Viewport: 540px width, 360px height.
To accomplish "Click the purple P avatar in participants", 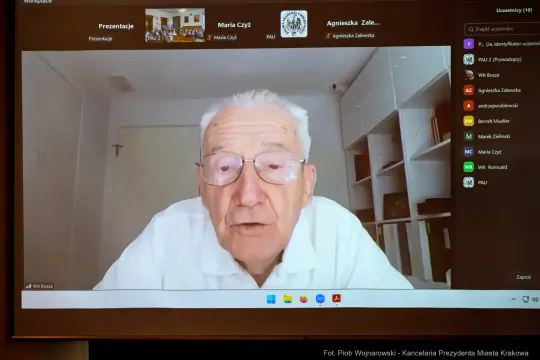I will tap(469, 44).
